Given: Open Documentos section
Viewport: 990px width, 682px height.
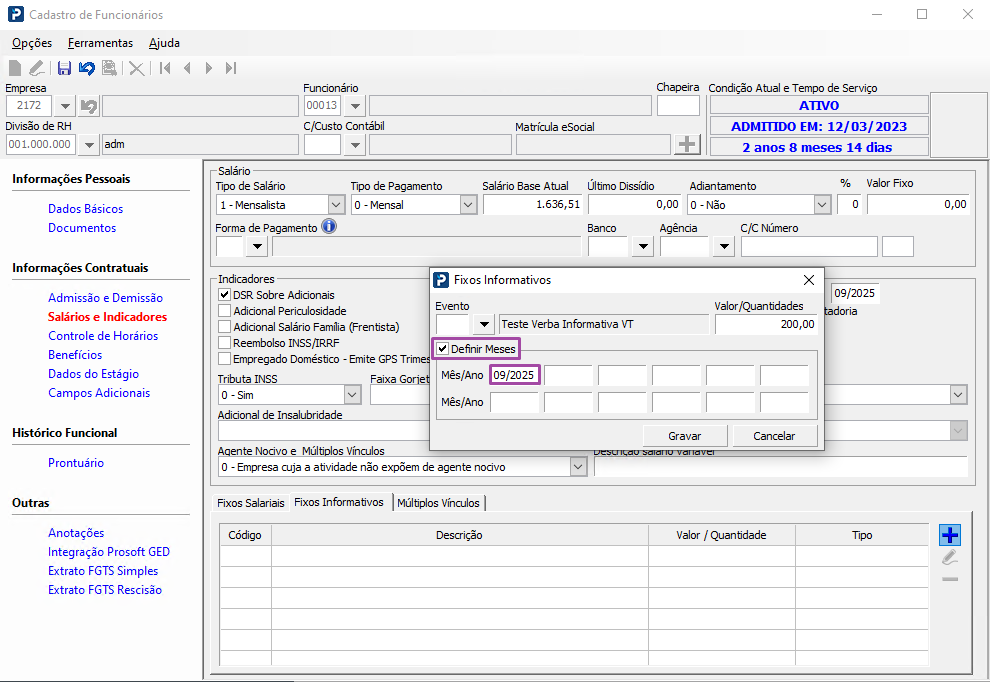Looking at the screenshot, I should point(82,227).
